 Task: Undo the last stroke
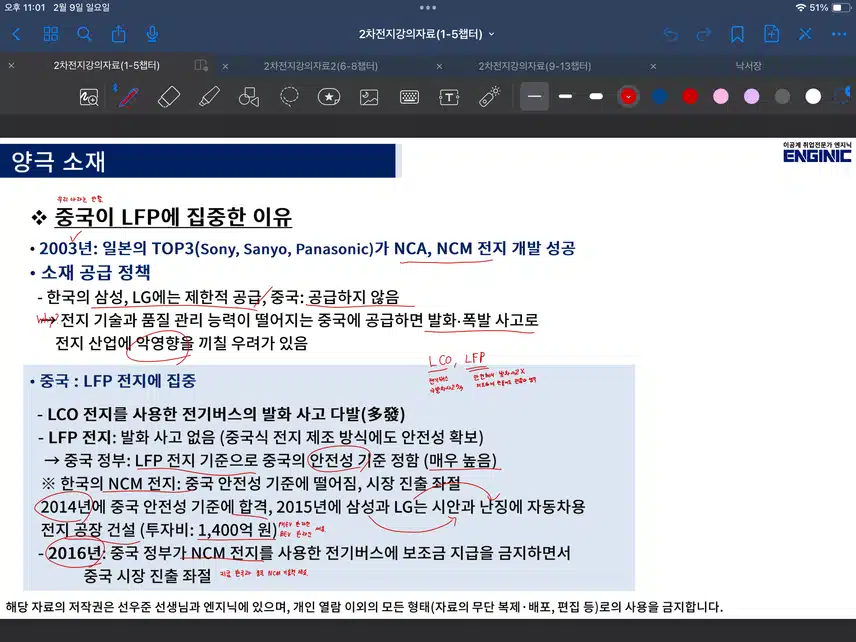point(670,34)
